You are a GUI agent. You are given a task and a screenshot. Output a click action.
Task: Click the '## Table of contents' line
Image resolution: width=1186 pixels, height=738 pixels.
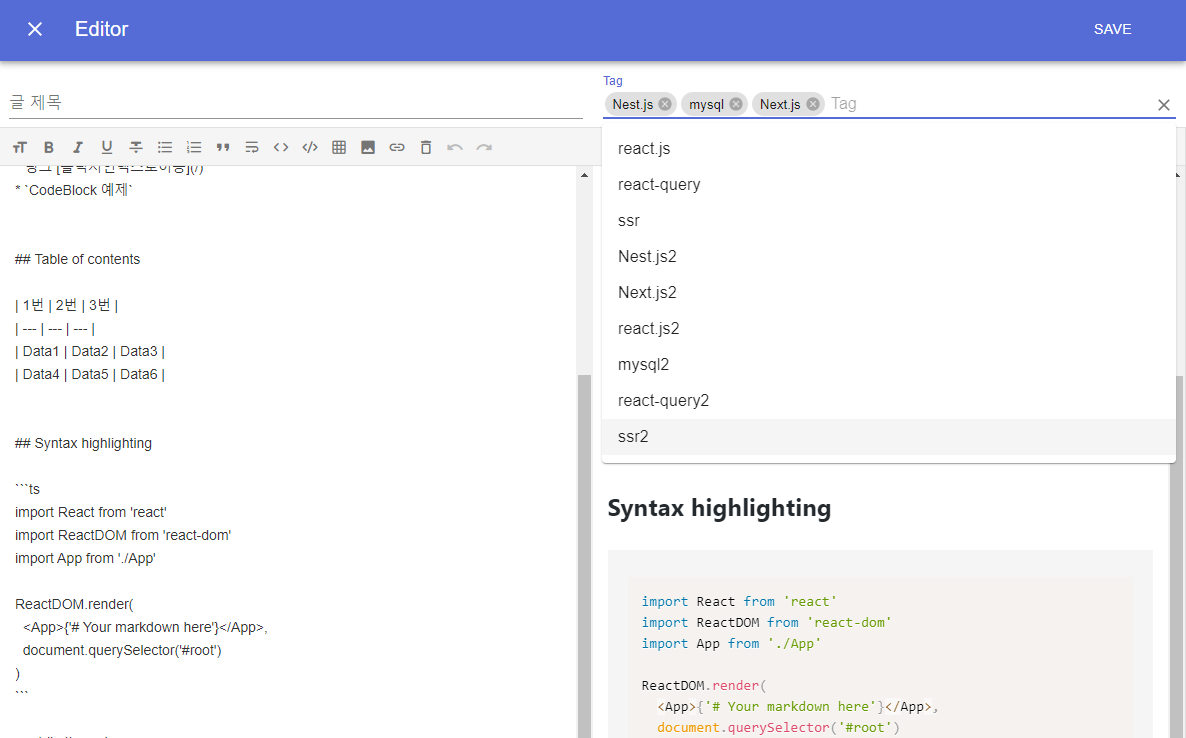click(77, 259)
